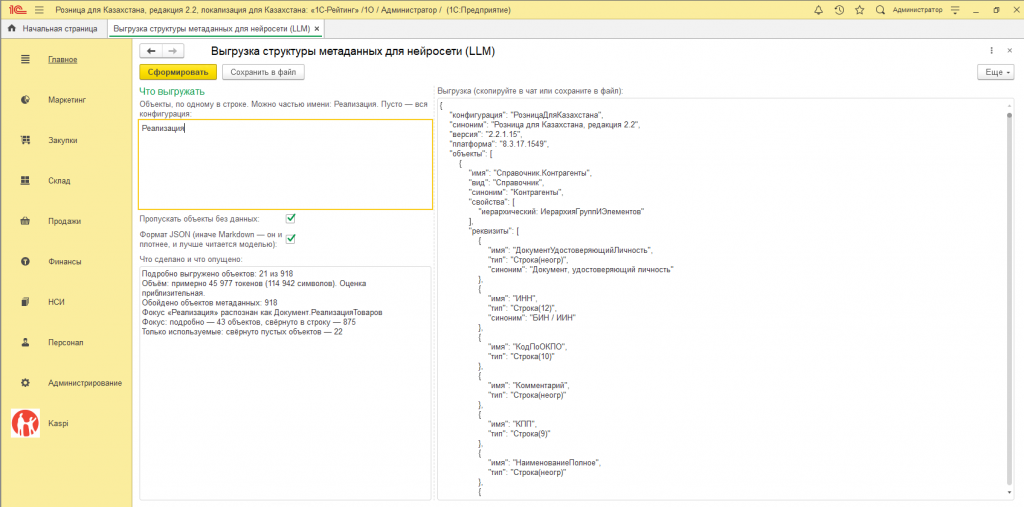Click the Сохранить в файл button

(x=263, y=72)
